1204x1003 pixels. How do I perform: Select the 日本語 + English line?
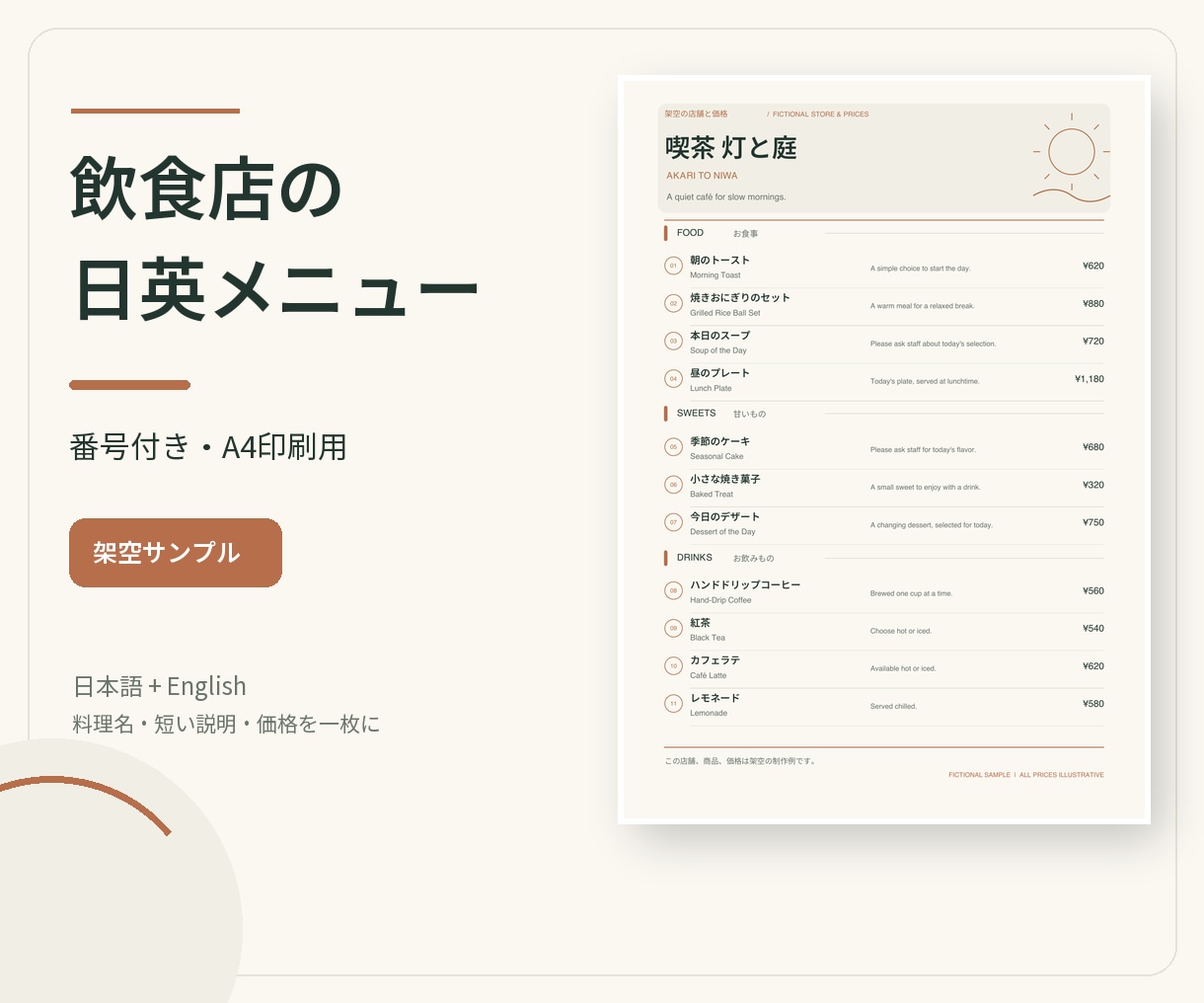click(x=160, y=686)
